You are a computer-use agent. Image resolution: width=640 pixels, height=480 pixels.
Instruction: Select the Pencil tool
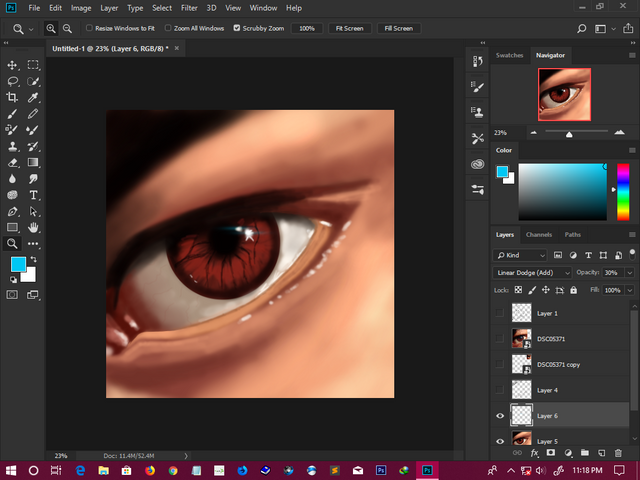click(x=33, y=114)
